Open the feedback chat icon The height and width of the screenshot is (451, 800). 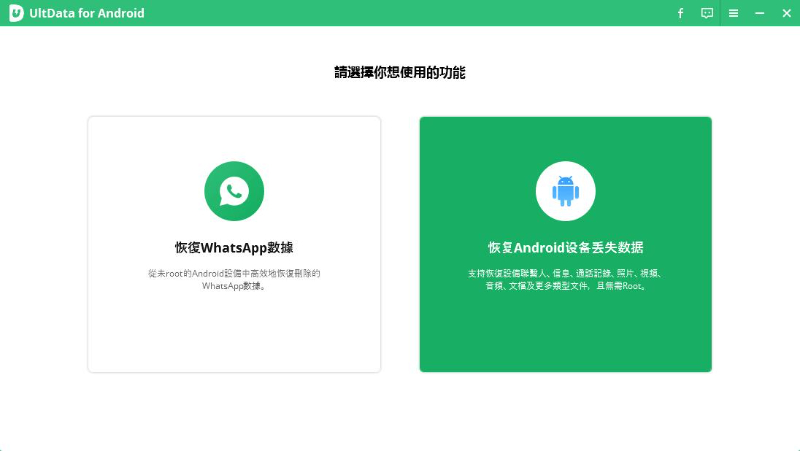707,13
